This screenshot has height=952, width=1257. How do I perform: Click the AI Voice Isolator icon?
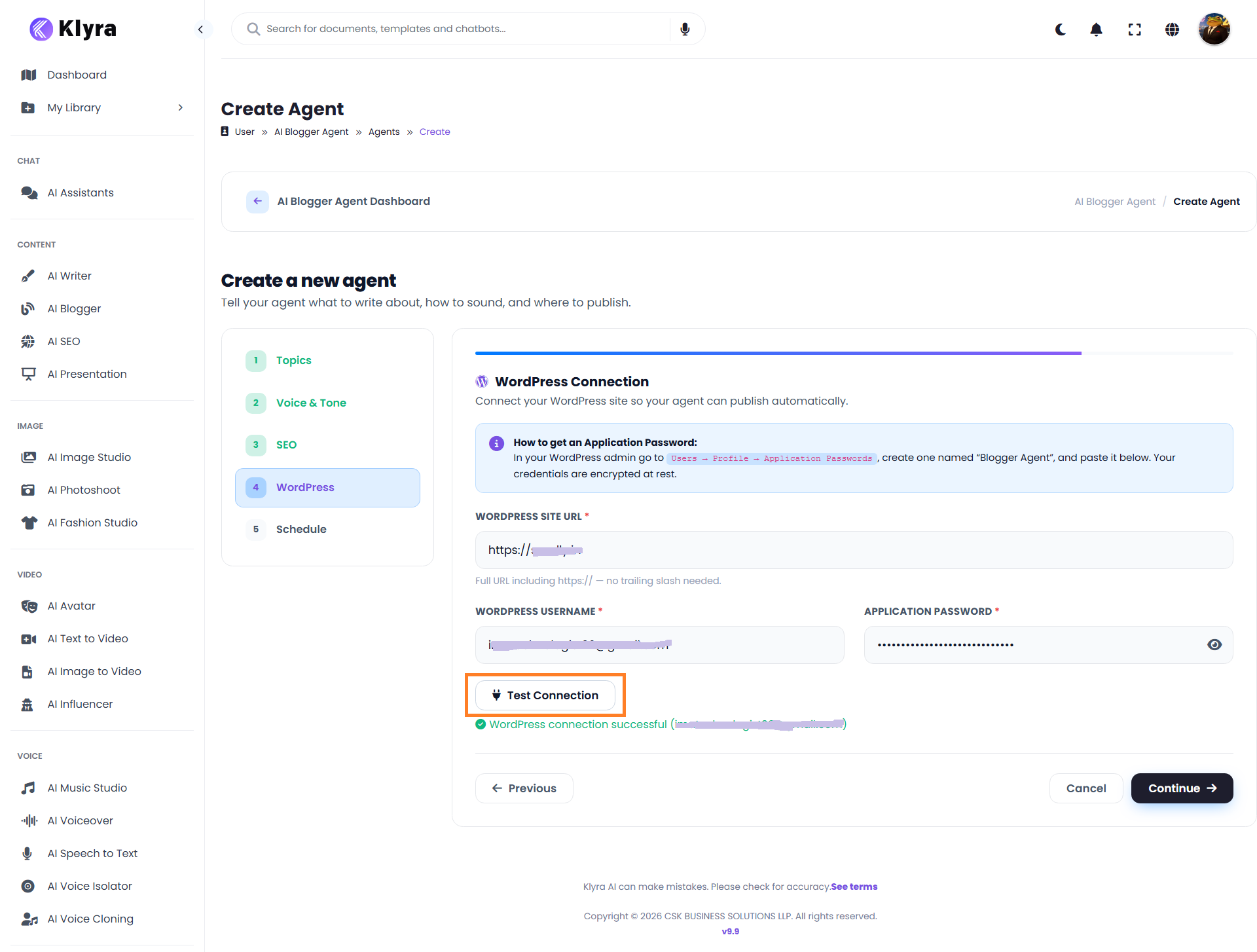pyautogui.click(x=28, y=886)
